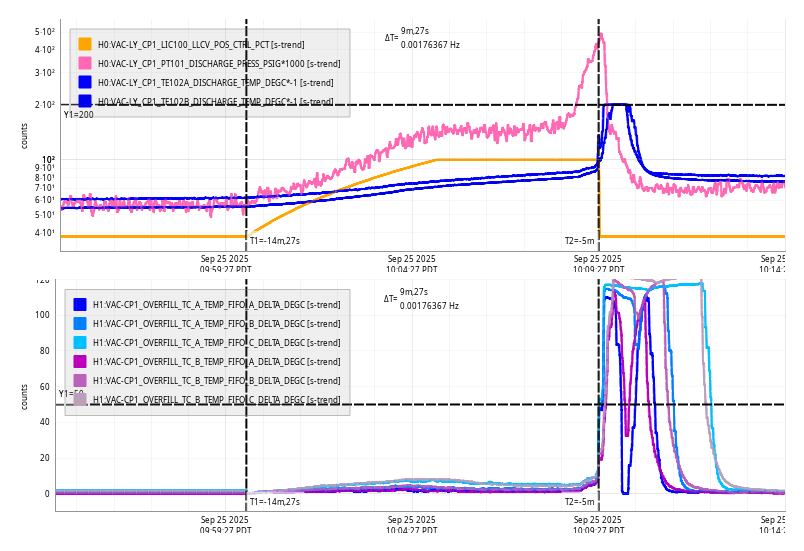This screenshot has width=804, height=551.
Task: Click orange swatch for LIC100_LLCV_POS_CTRL_PCT
Action: click(85, 44)
